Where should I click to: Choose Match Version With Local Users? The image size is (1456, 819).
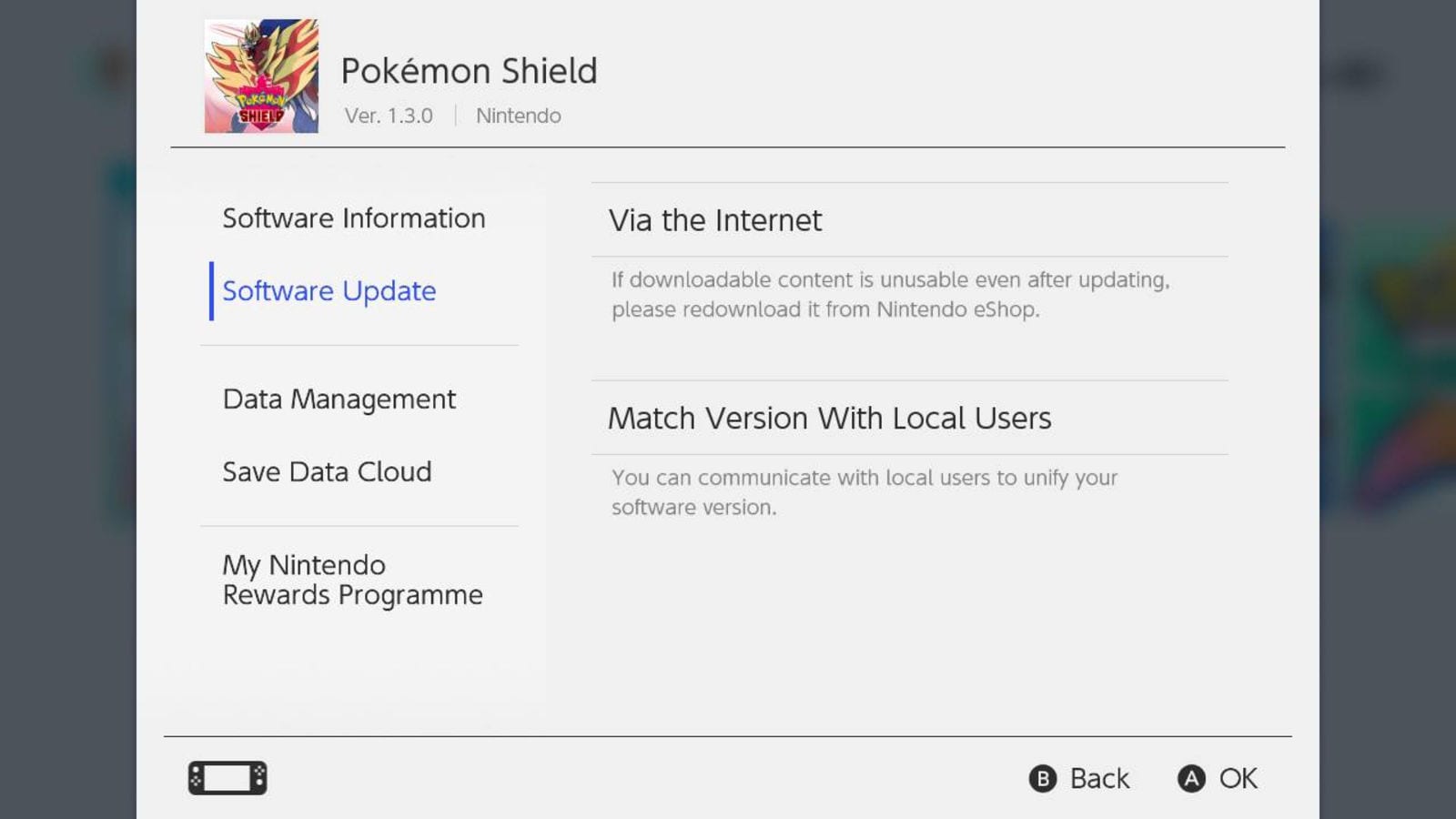click(x=910, y=418)
